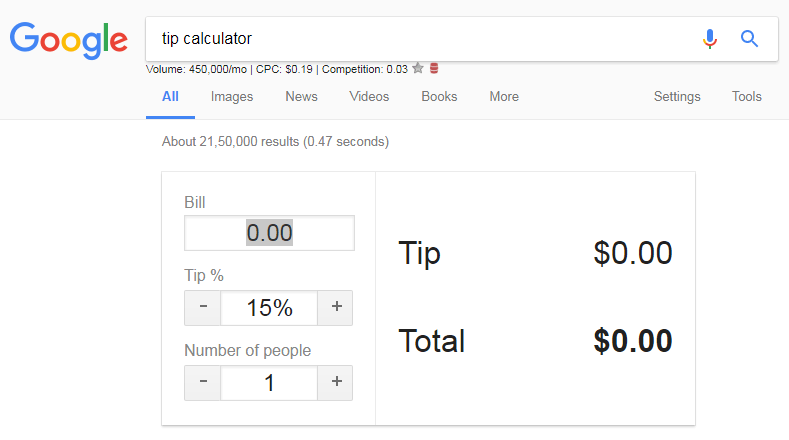
Task: Increase the tip percentage with plus
Action: pyautogui.click(x=336, y=308)
